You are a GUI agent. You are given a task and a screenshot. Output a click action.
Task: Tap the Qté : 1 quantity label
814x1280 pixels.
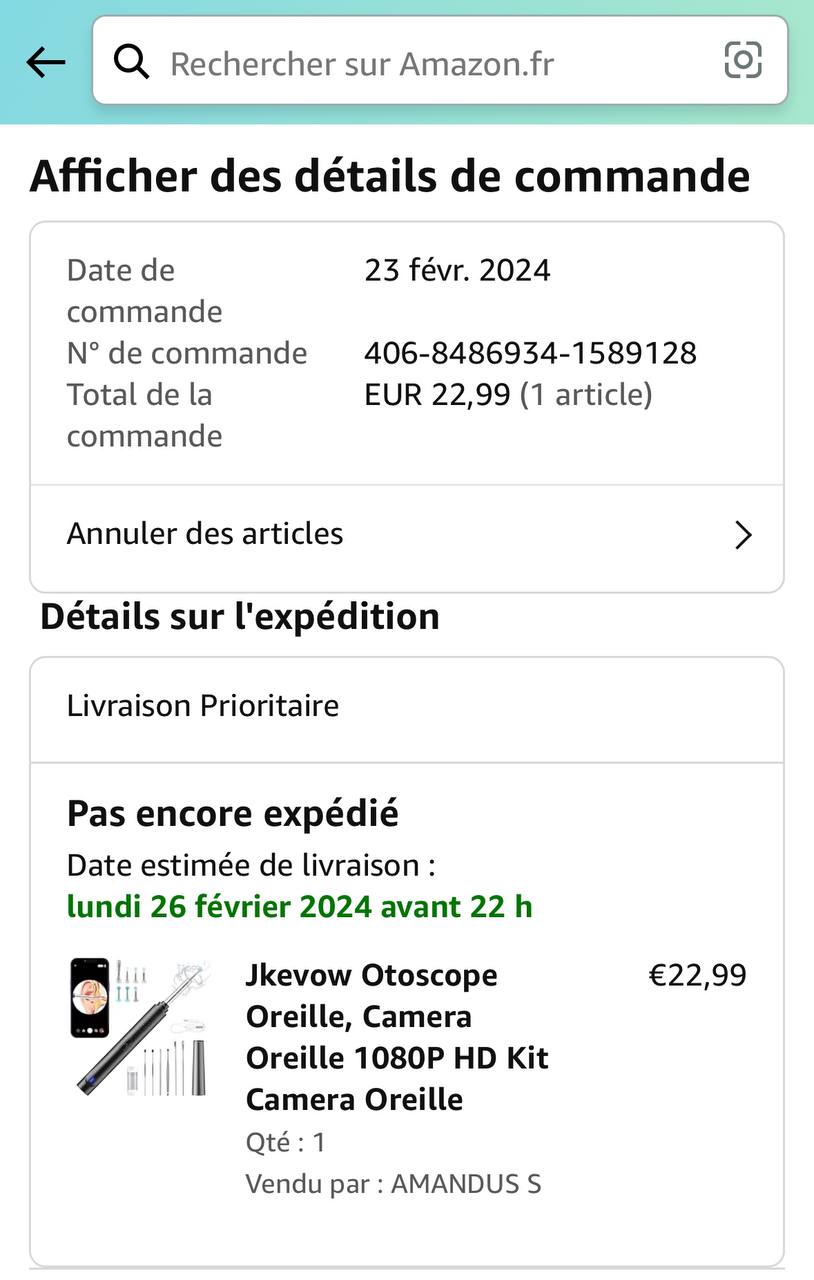285,1142
